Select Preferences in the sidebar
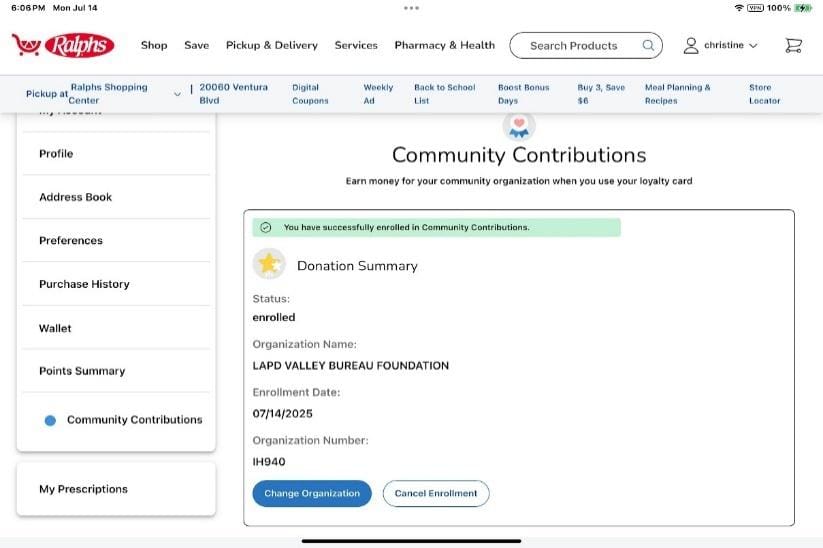823x548 pixels. [116, 240]
